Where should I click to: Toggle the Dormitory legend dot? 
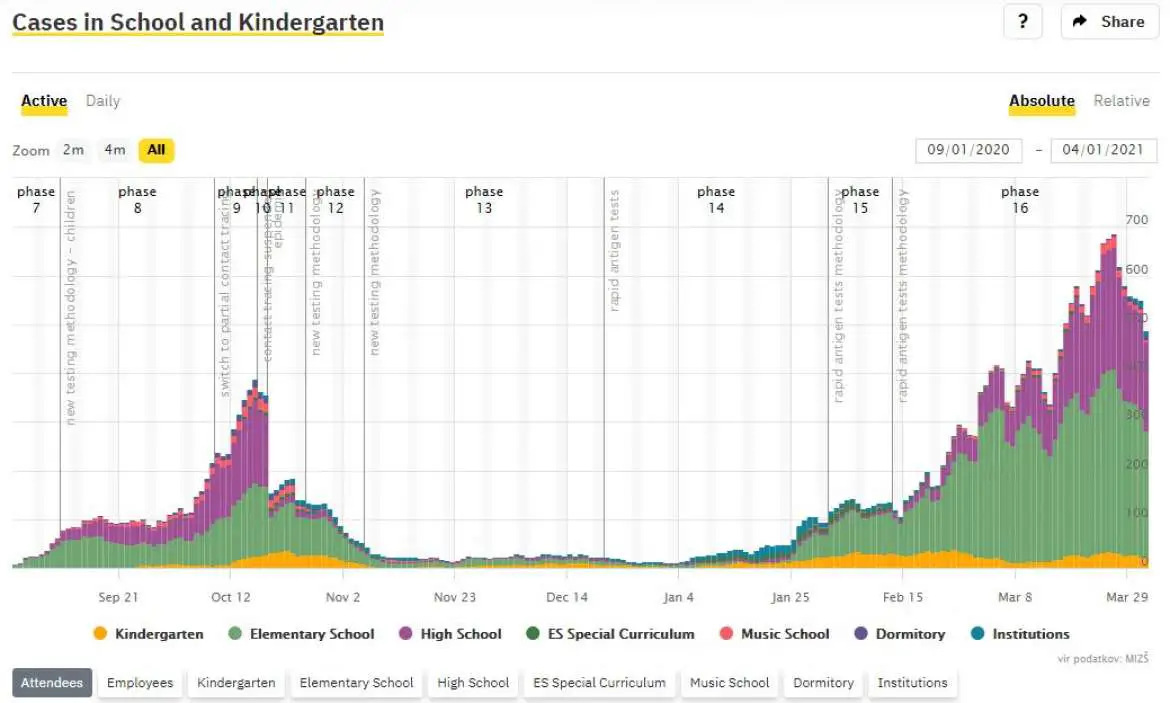tap(860, 634)
